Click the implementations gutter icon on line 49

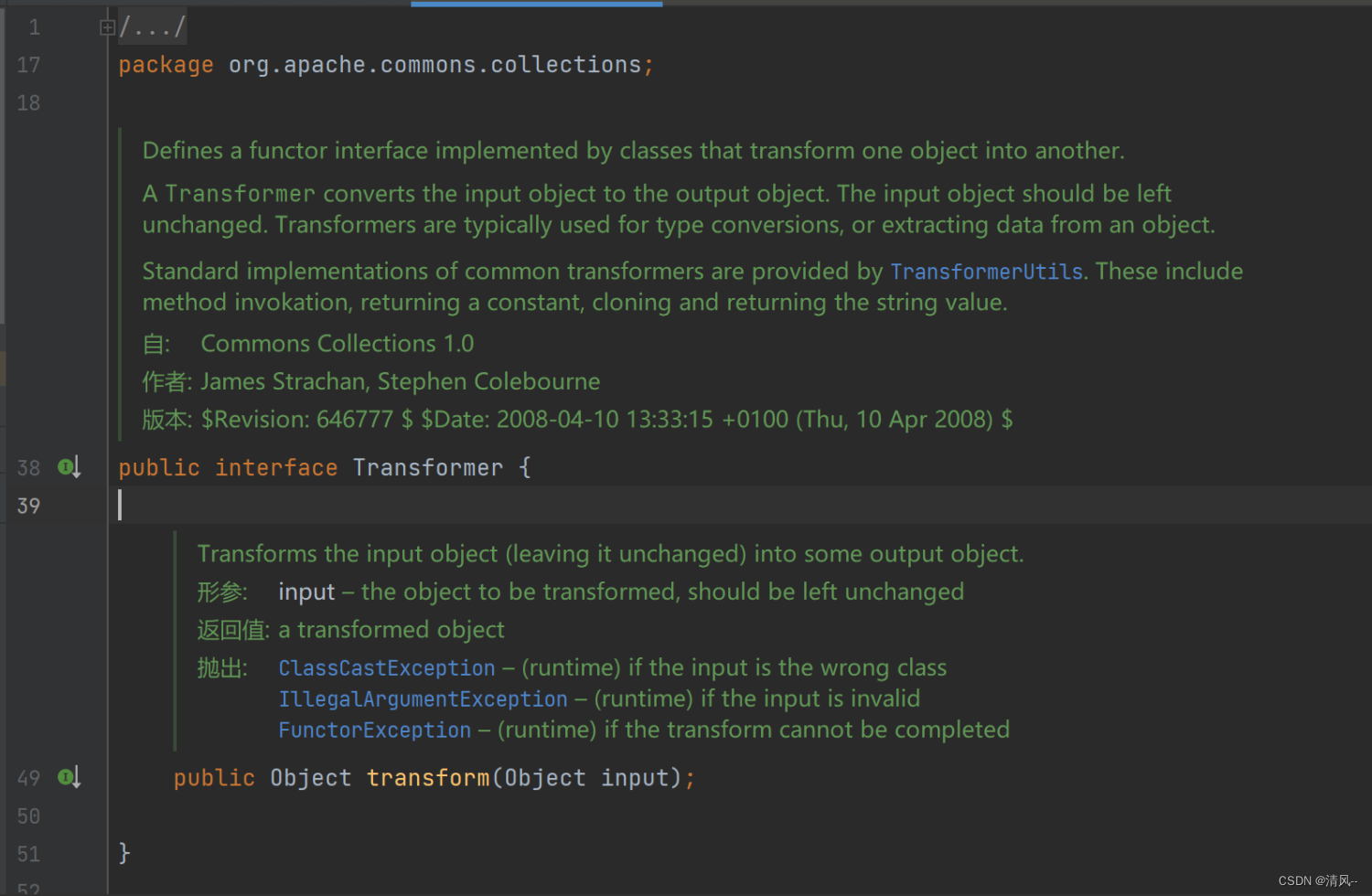[x=70, y=777]
